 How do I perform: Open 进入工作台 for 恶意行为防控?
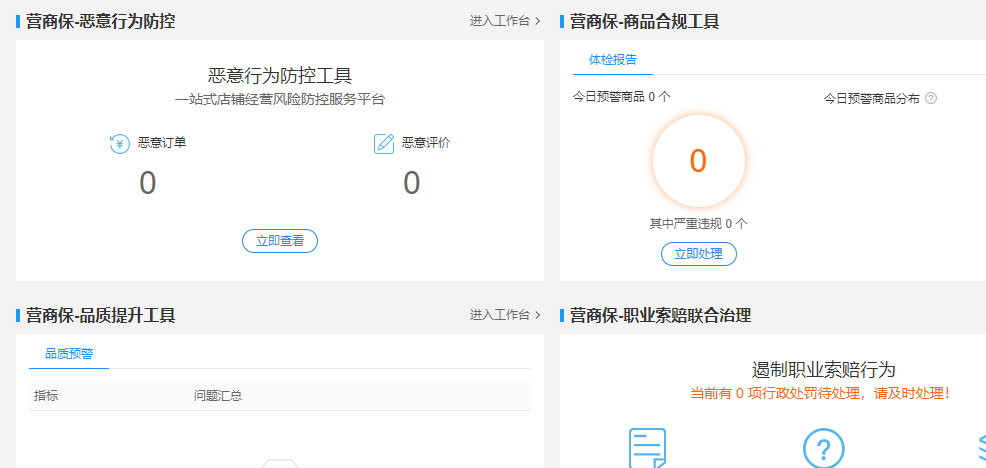click(505, 21)
